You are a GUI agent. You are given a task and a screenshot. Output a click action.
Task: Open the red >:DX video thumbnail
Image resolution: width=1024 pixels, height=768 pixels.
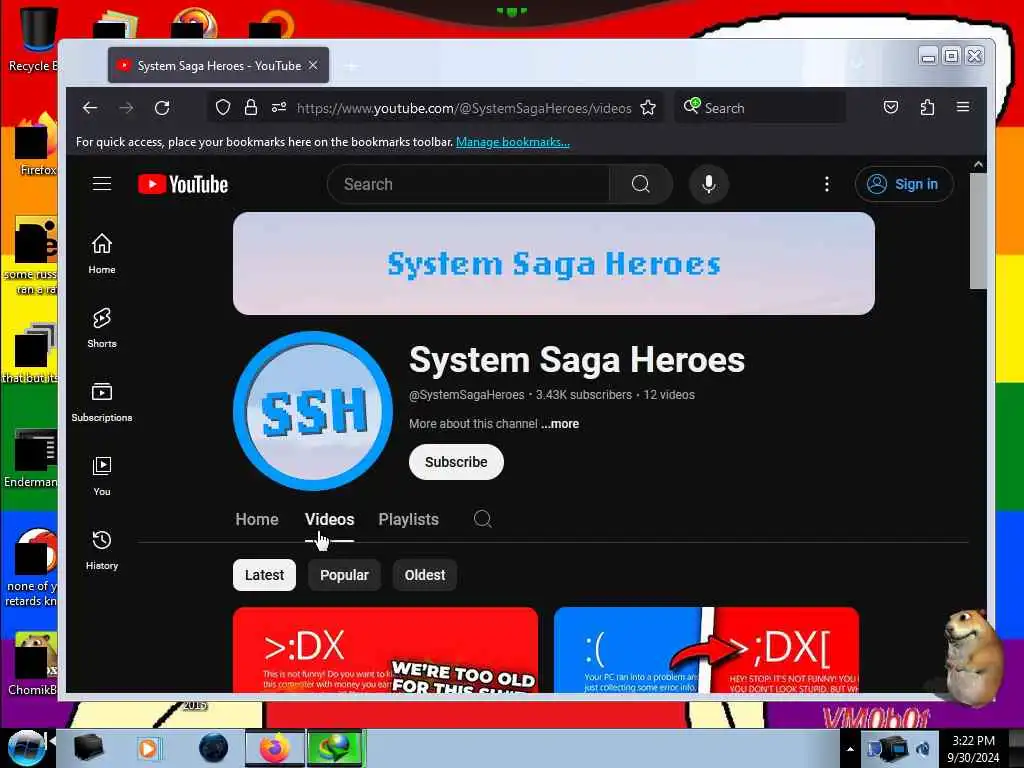(x=385, y=650)
